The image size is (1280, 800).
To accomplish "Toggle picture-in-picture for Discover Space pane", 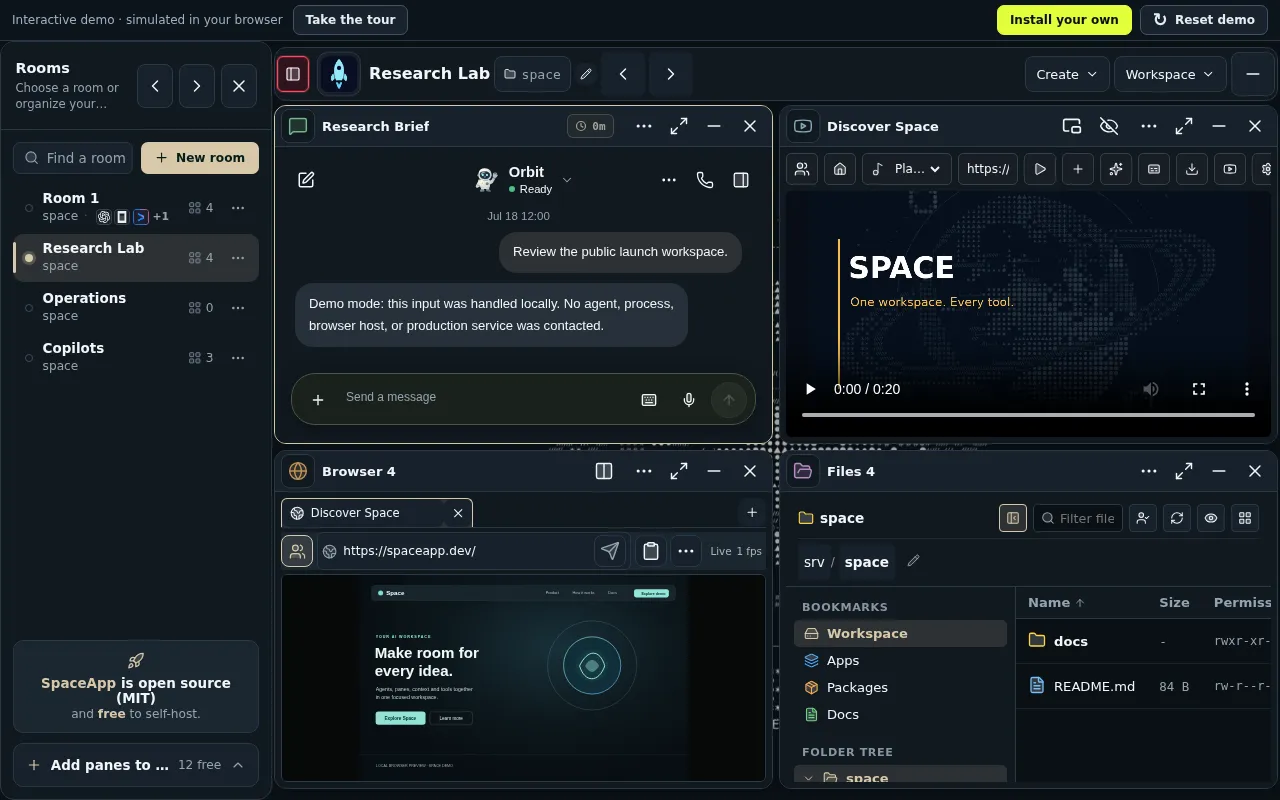I will (x=1072, y=126).
